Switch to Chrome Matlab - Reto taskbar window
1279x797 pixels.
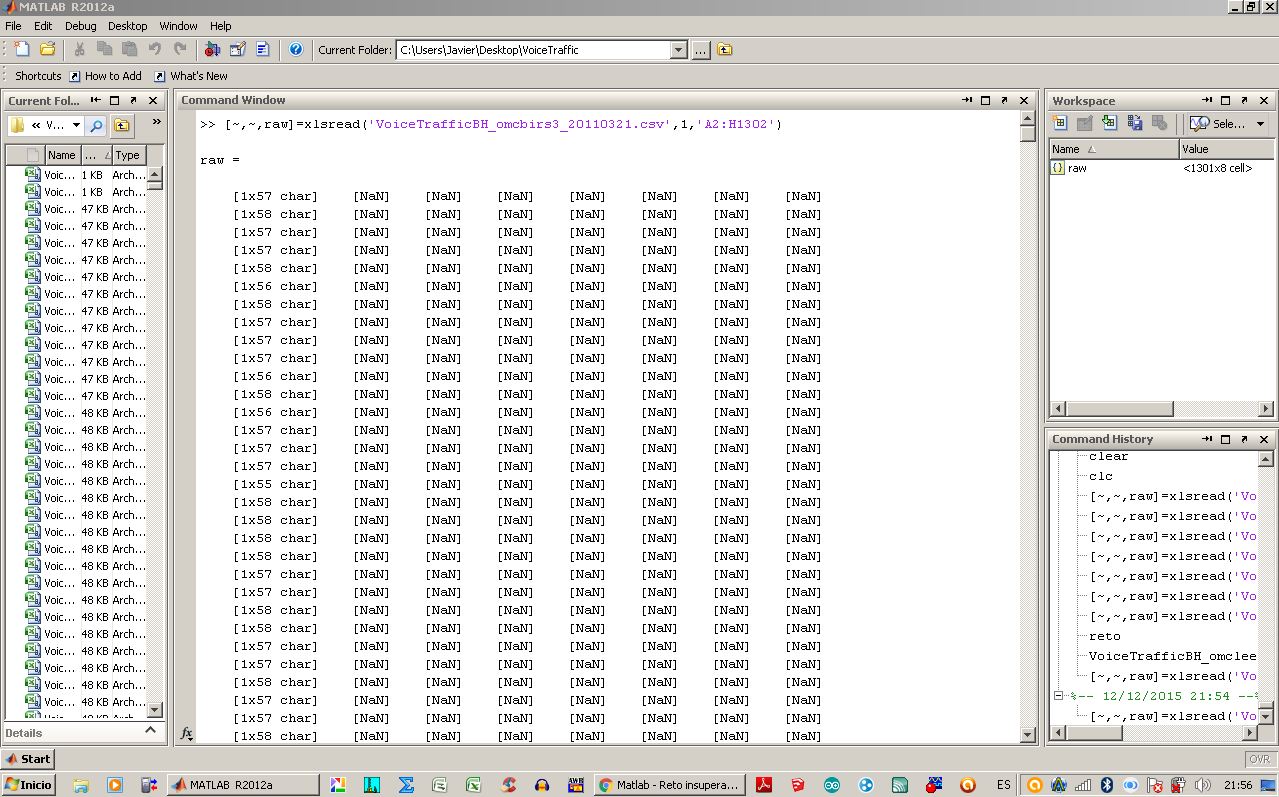669,785
